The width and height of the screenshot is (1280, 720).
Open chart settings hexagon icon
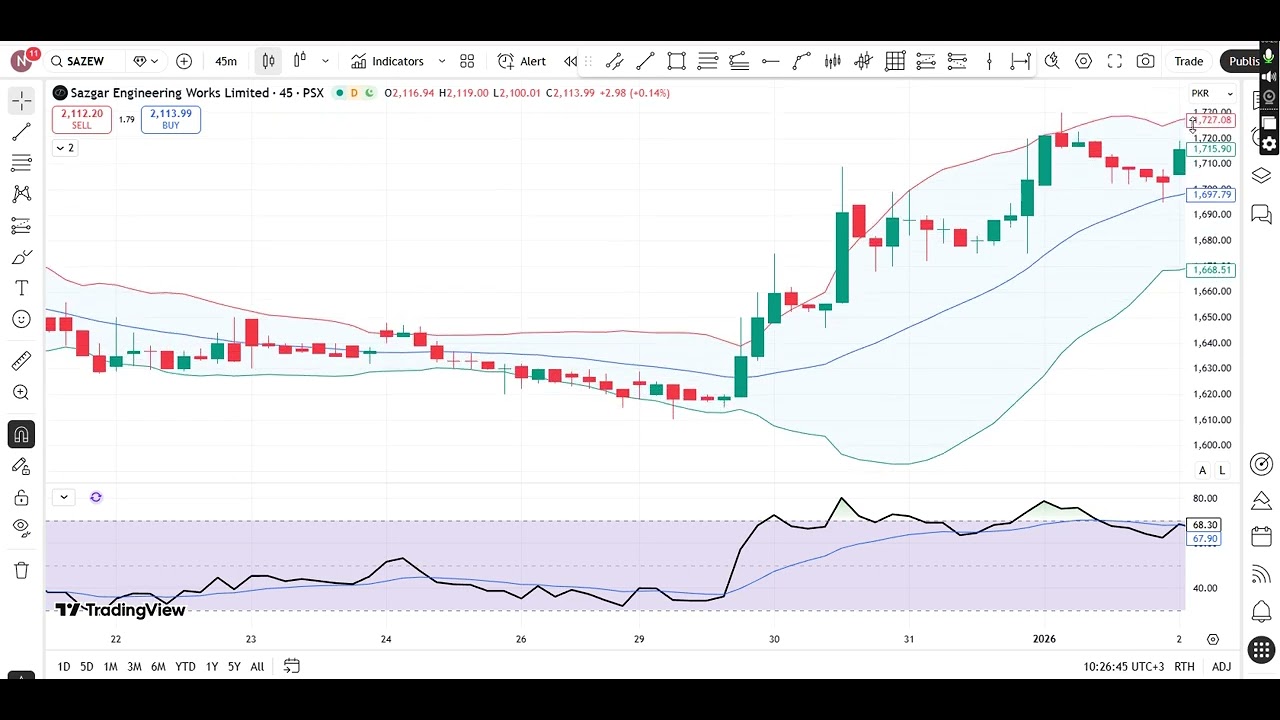tap(1083, 61)
